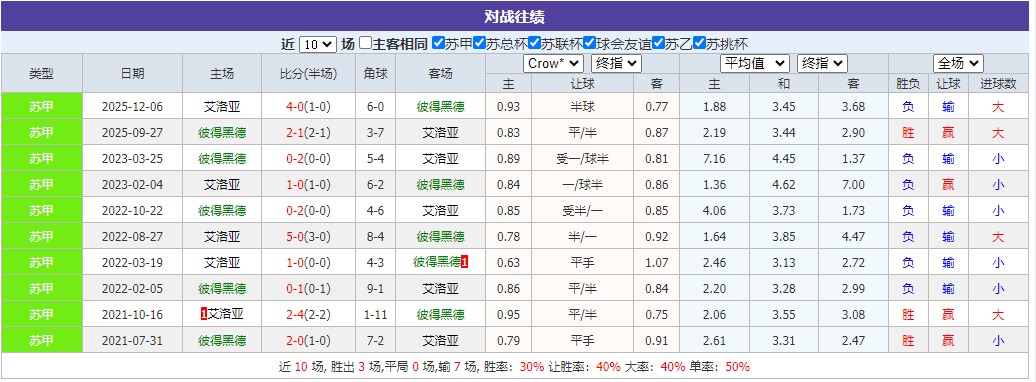
Task: Click away team 彼得黑德 in 2025-12-06 row
Action: [x=441, y=106]
